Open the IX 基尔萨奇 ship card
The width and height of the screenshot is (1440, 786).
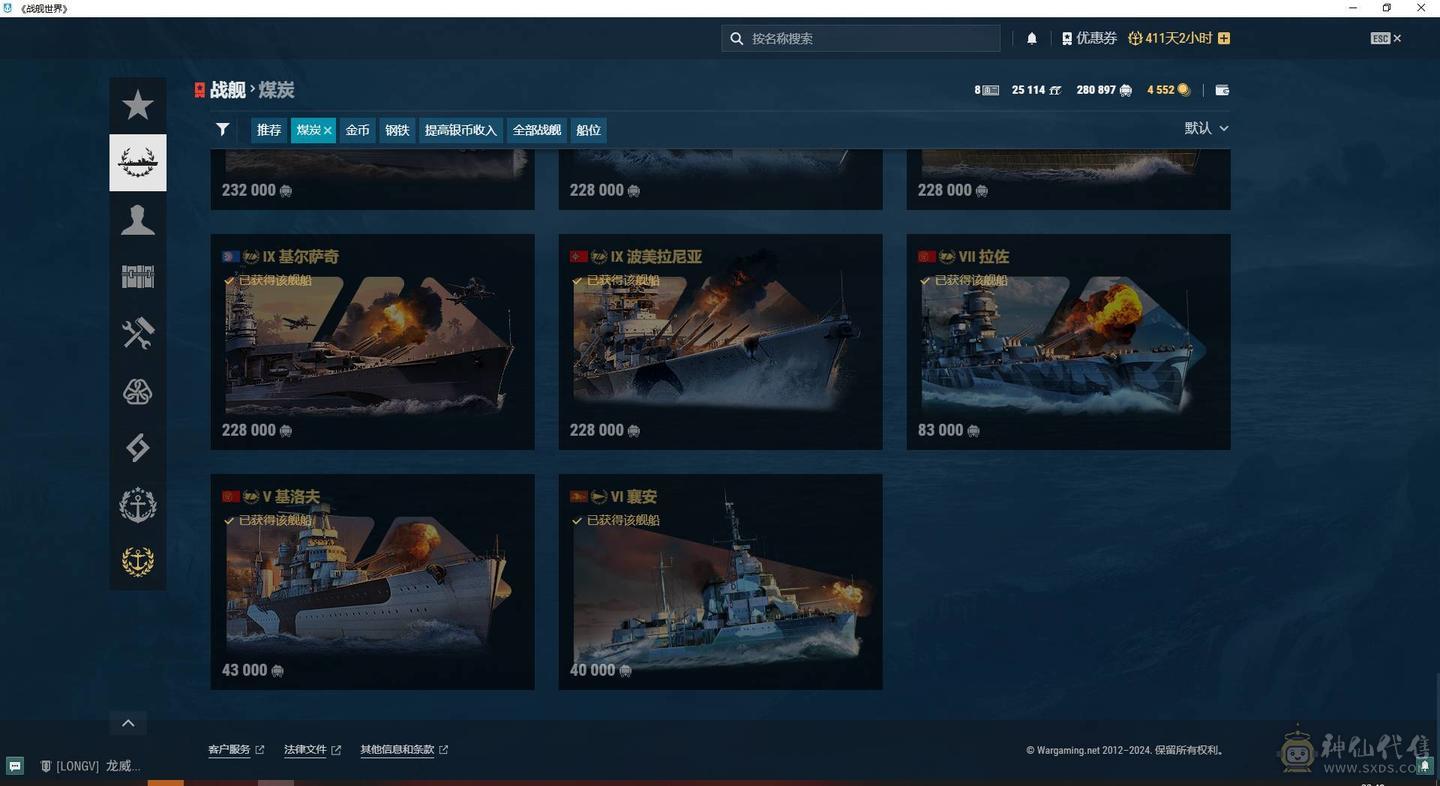coord(372,342)
